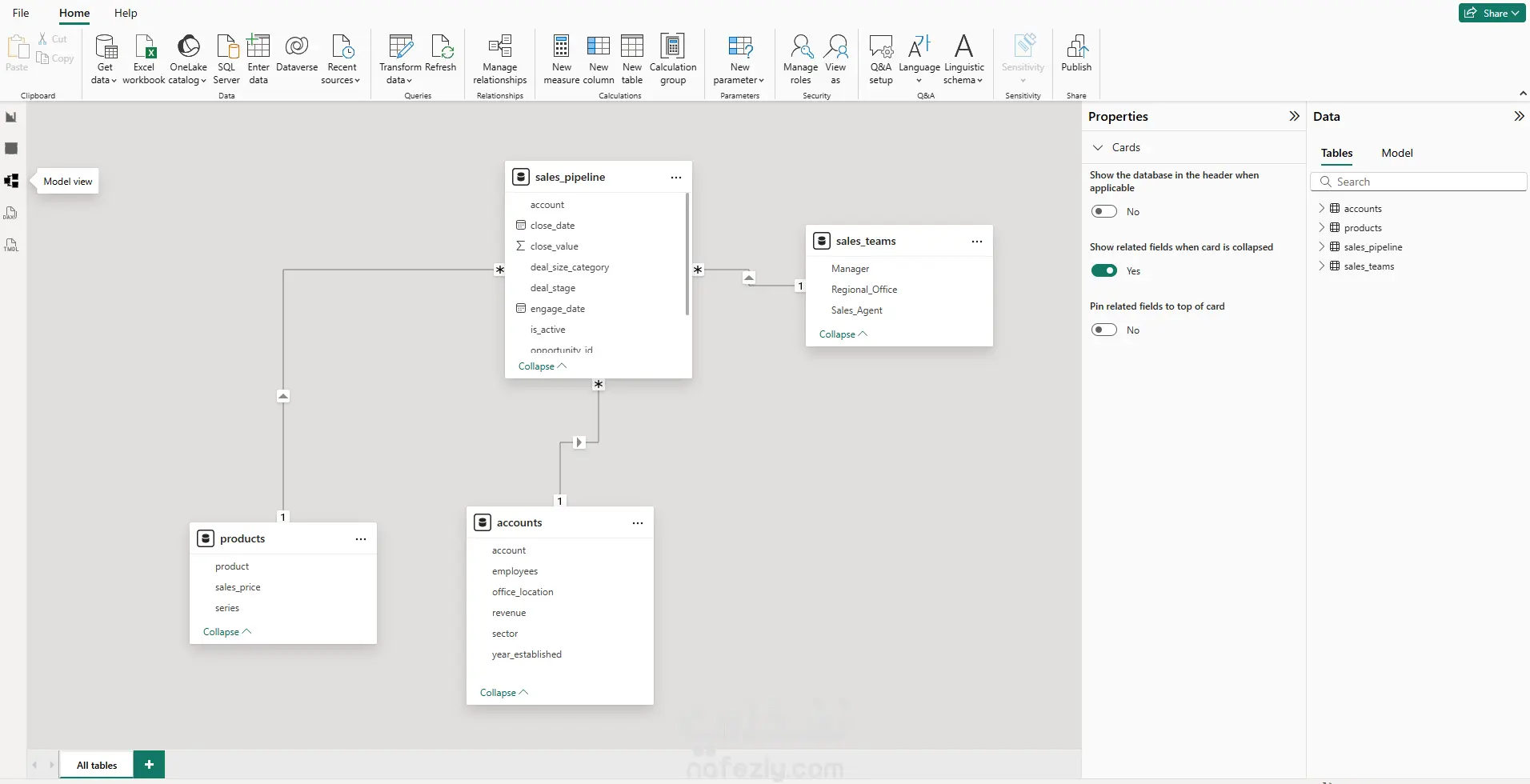Image resolution: width=1530 pixels, height=784 pixels.
Task: Open sales_pipeline card more options
Action: point(676,178)
